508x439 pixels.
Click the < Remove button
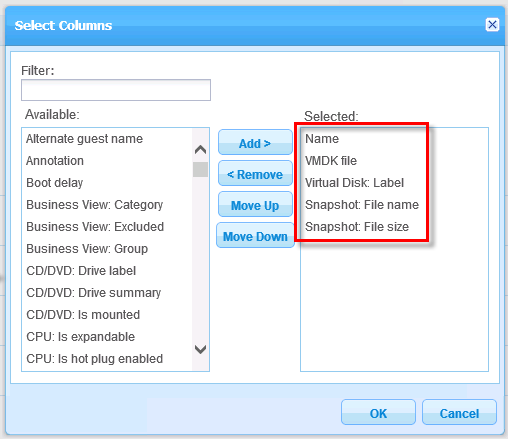pos(255,173)
